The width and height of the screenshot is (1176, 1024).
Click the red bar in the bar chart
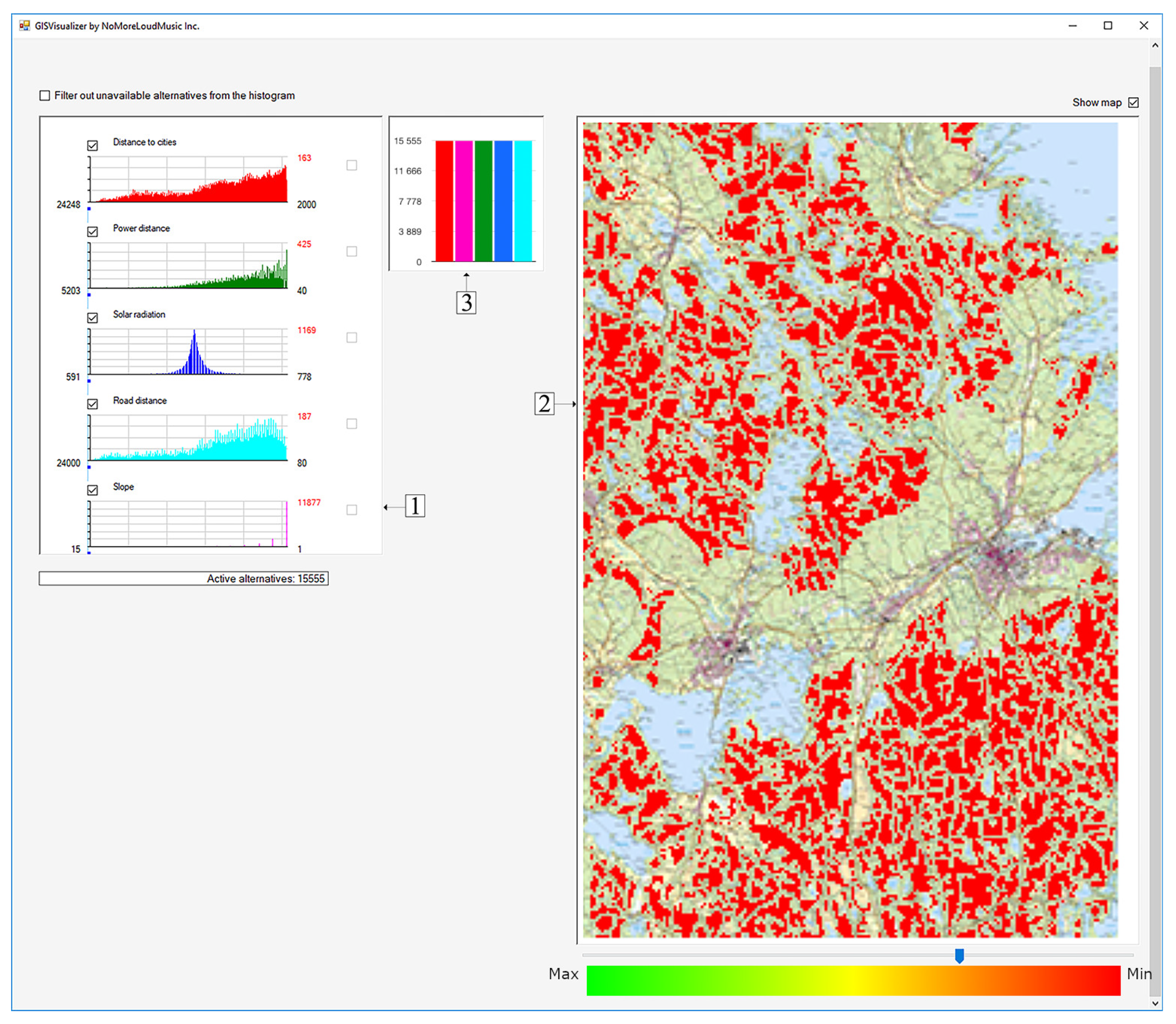pyautogui.click(x=445, y=201)
